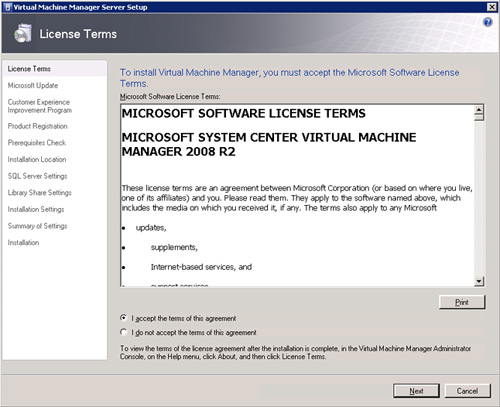Close the Virtual Machine Manager Server Setup window
This screenshot has height=407, width=500.
[x=492, y=7]
